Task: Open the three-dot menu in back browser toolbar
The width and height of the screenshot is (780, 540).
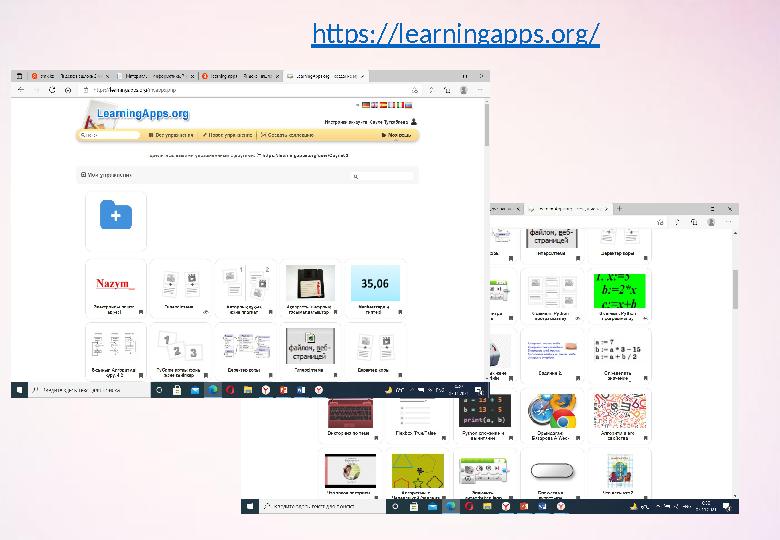Action: coord(729,222)
